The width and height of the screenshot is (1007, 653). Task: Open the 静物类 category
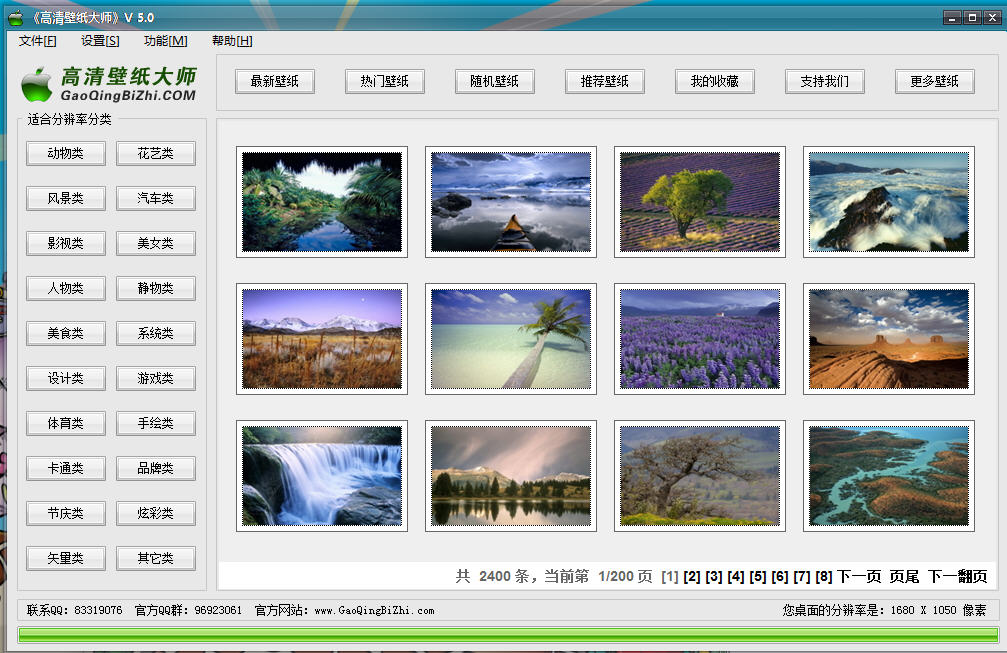click(155, 288)
